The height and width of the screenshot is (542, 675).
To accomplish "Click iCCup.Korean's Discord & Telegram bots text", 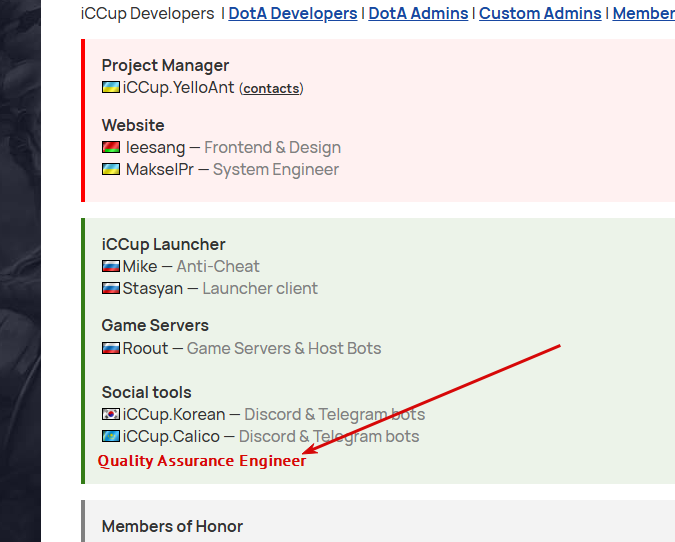I will pos(334,415).
